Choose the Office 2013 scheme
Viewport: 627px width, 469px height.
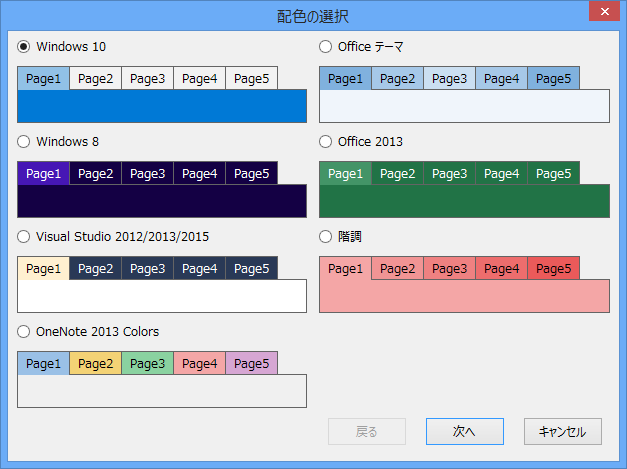(x=326, y=142)
